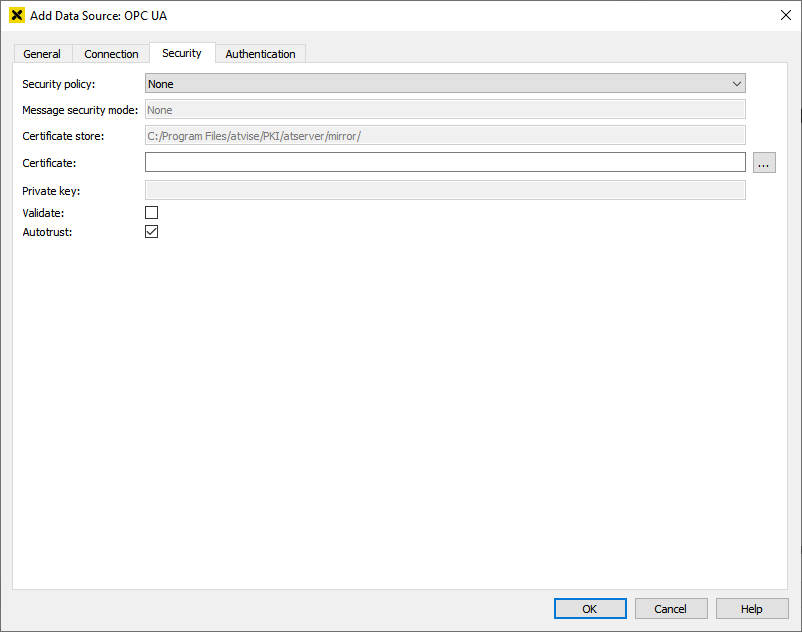802x632 pixels.
Task: Click the Private key field
Action: coord(445,190)
